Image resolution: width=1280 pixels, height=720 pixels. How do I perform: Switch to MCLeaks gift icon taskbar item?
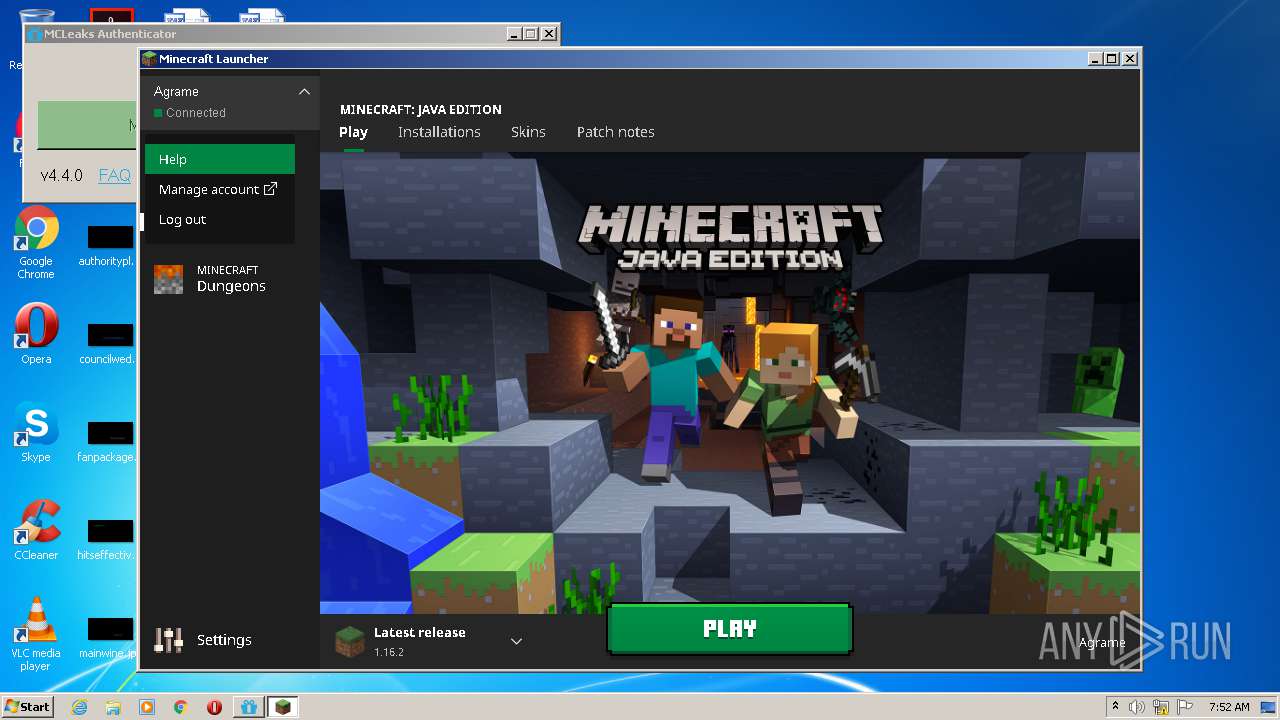pyautogui.click(x=249, y=707)
